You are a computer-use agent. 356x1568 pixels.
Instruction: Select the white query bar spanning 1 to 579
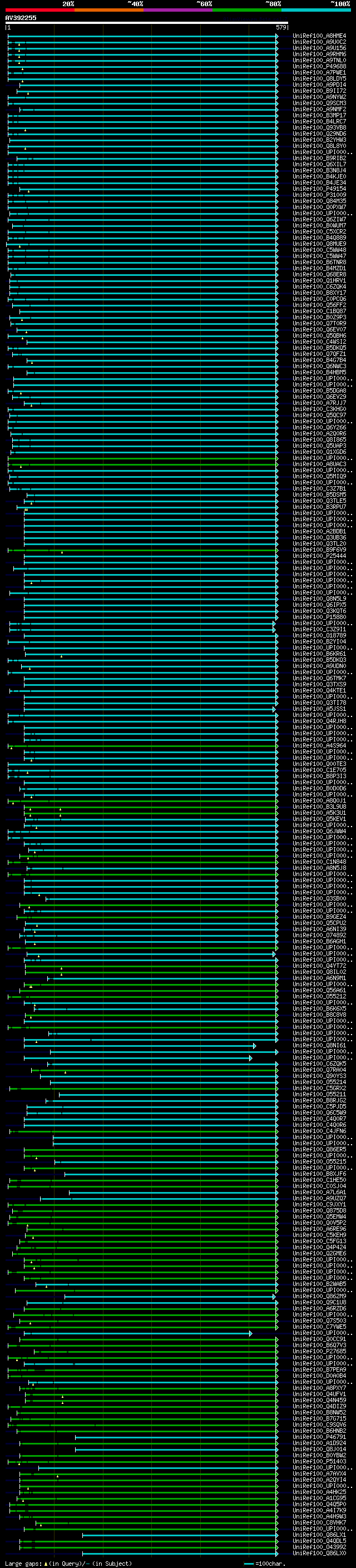(x=147, y=22)
